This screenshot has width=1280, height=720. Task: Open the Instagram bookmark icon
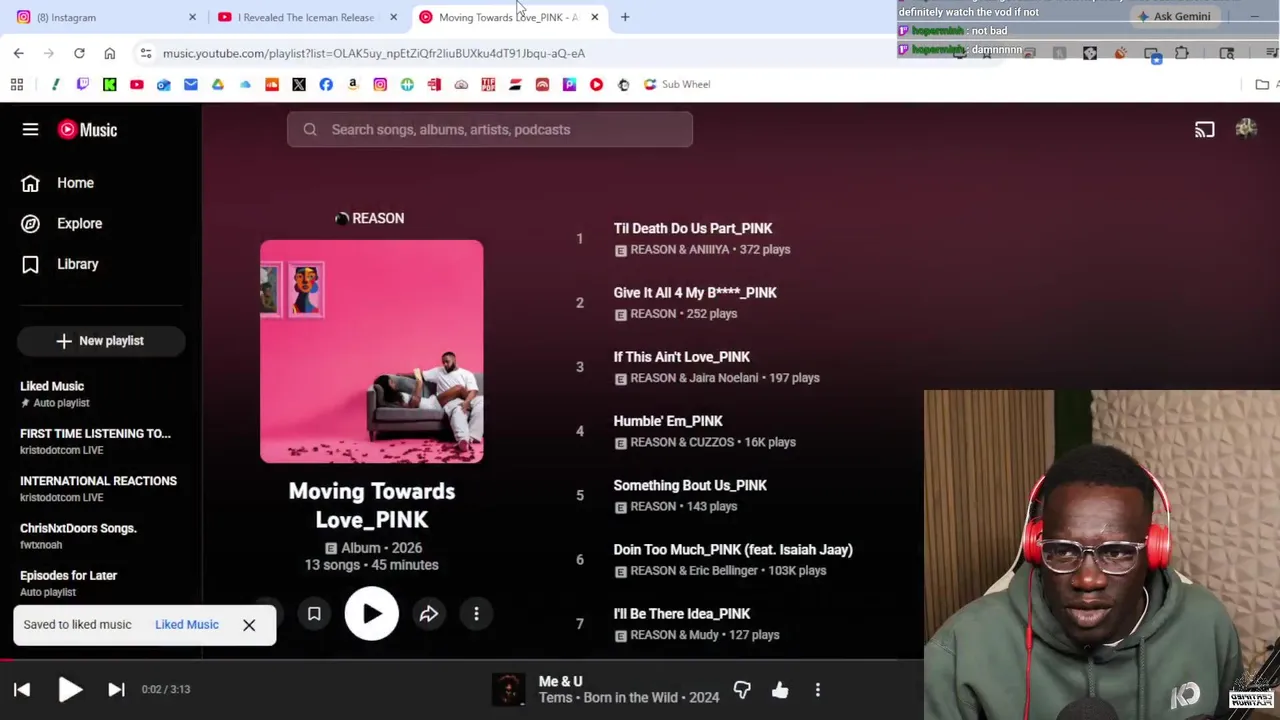380,84
